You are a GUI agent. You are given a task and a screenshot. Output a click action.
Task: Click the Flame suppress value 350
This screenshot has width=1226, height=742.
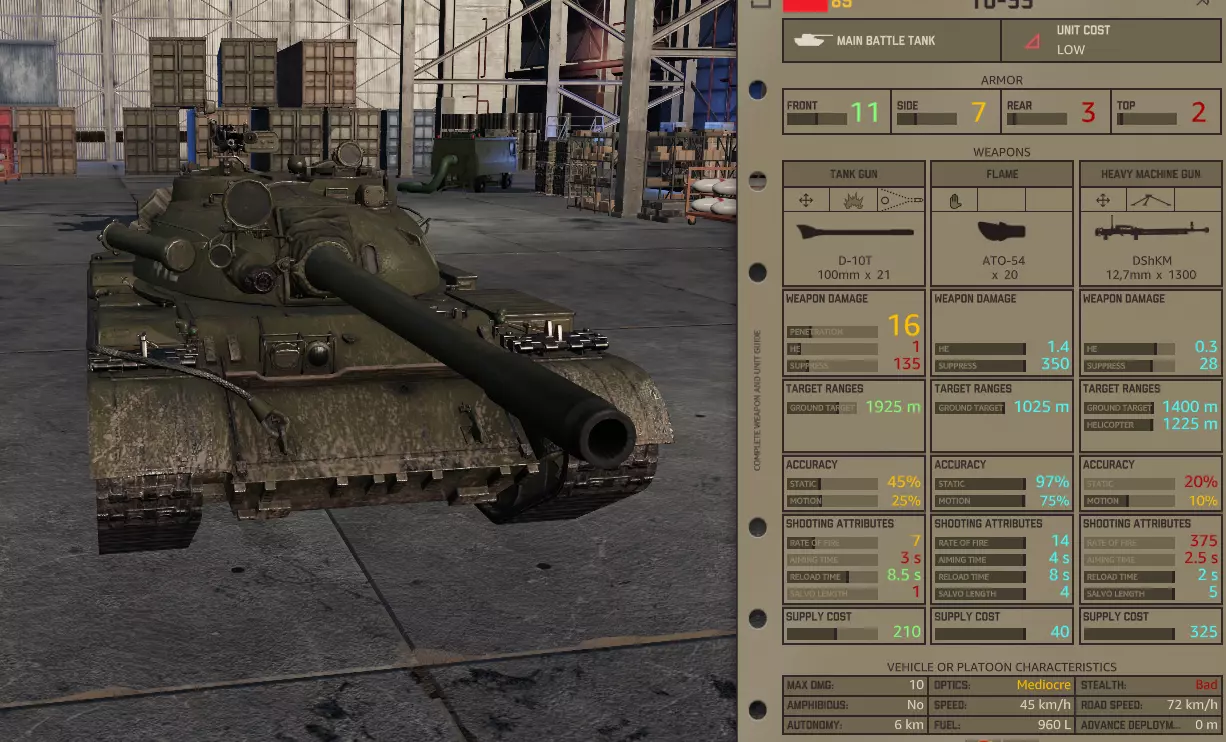(x=1055, y=364)
